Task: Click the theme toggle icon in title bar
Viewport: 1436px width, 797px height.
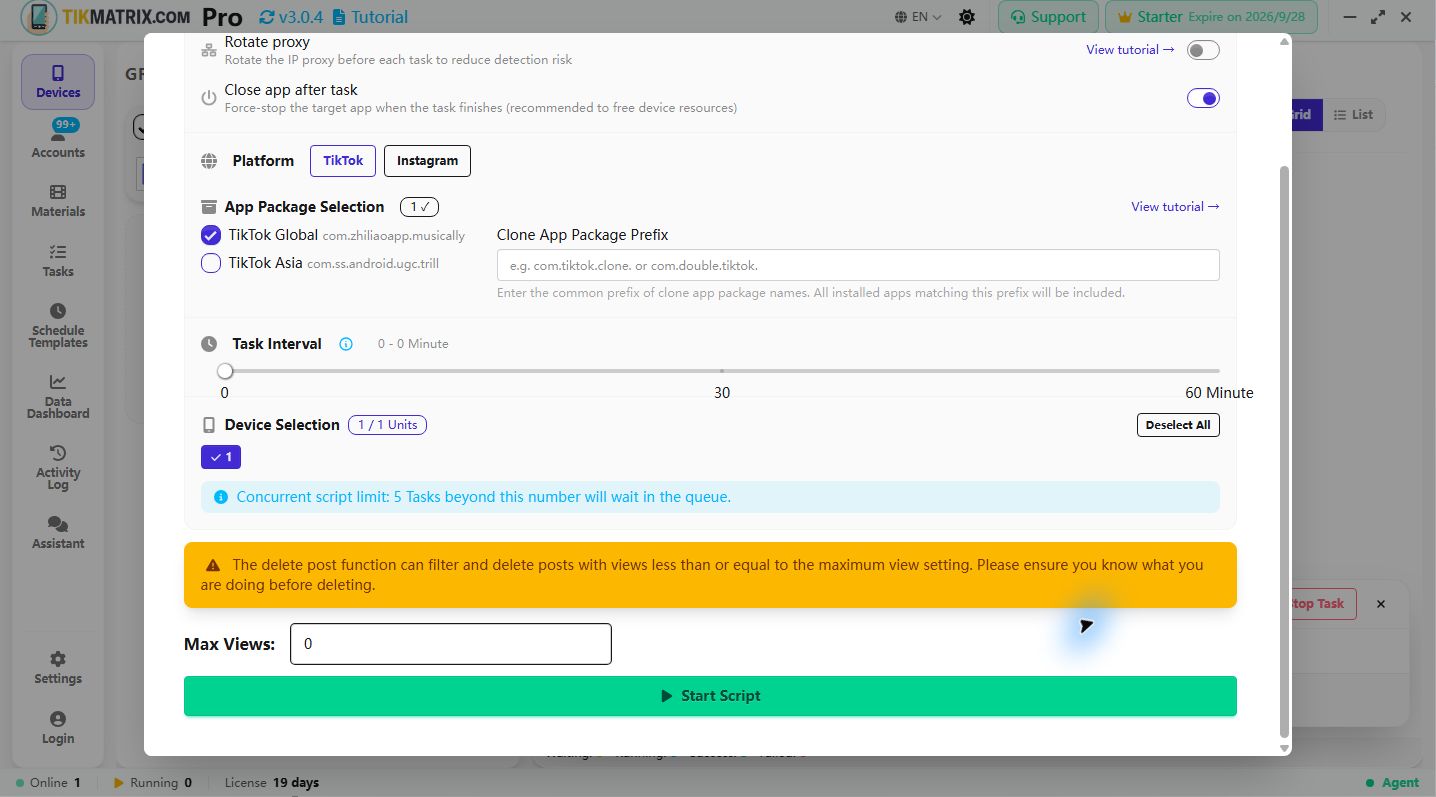Action: pos(966,17)
